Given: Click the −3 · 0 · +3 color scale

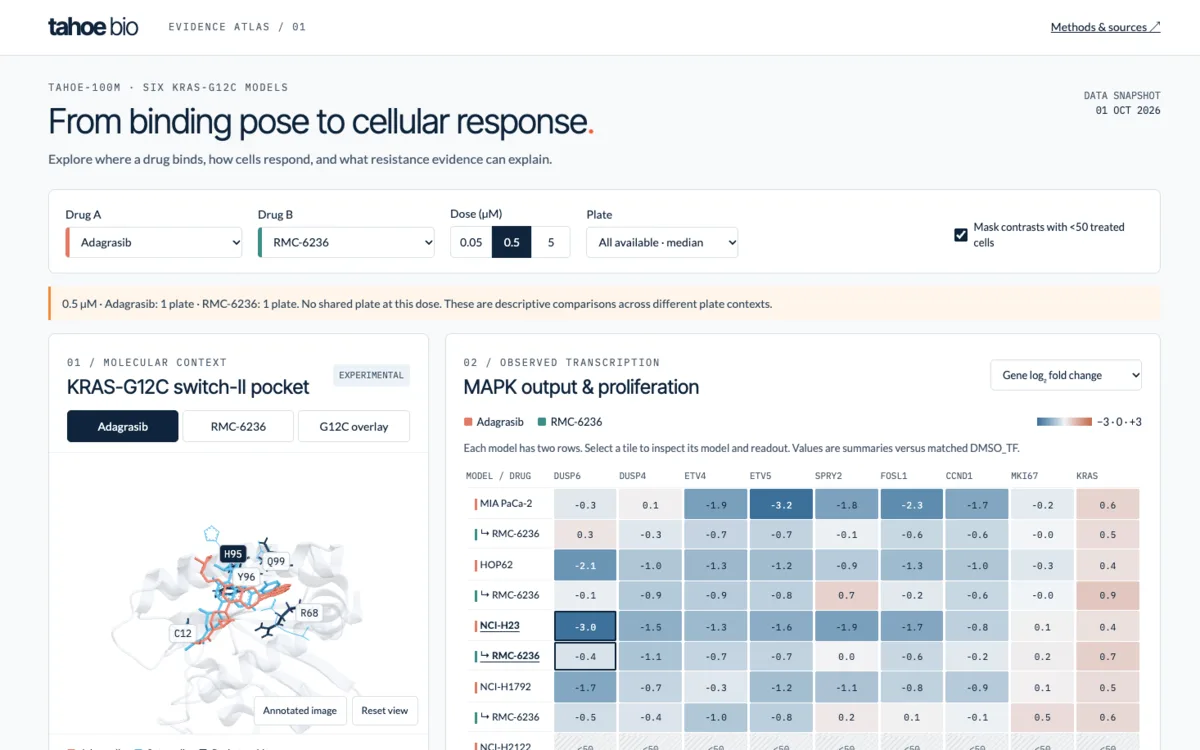Looking at the screenshot, I should (x=1089, y=422).
